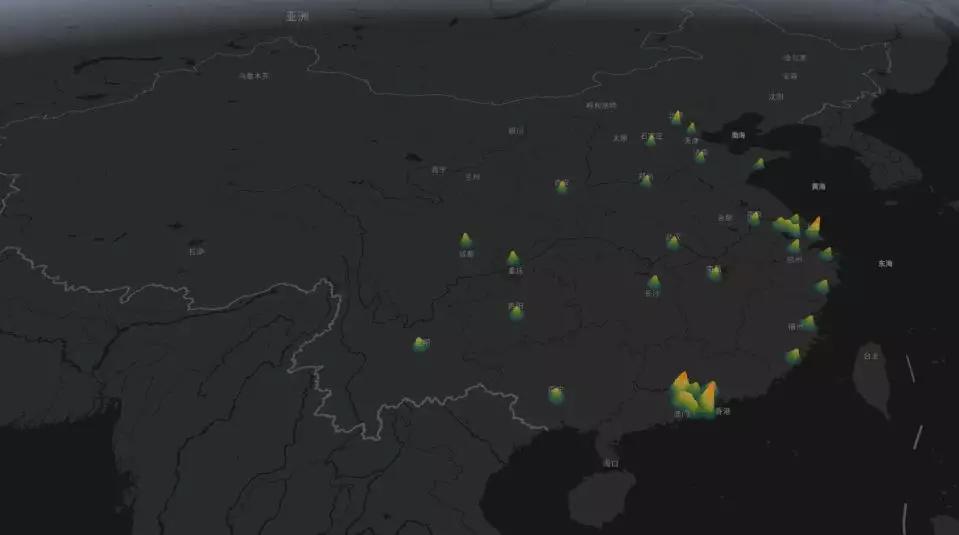Select the data spike above the 重庆 label
Viewport: 959px width, 535px height.
point(513,258)
